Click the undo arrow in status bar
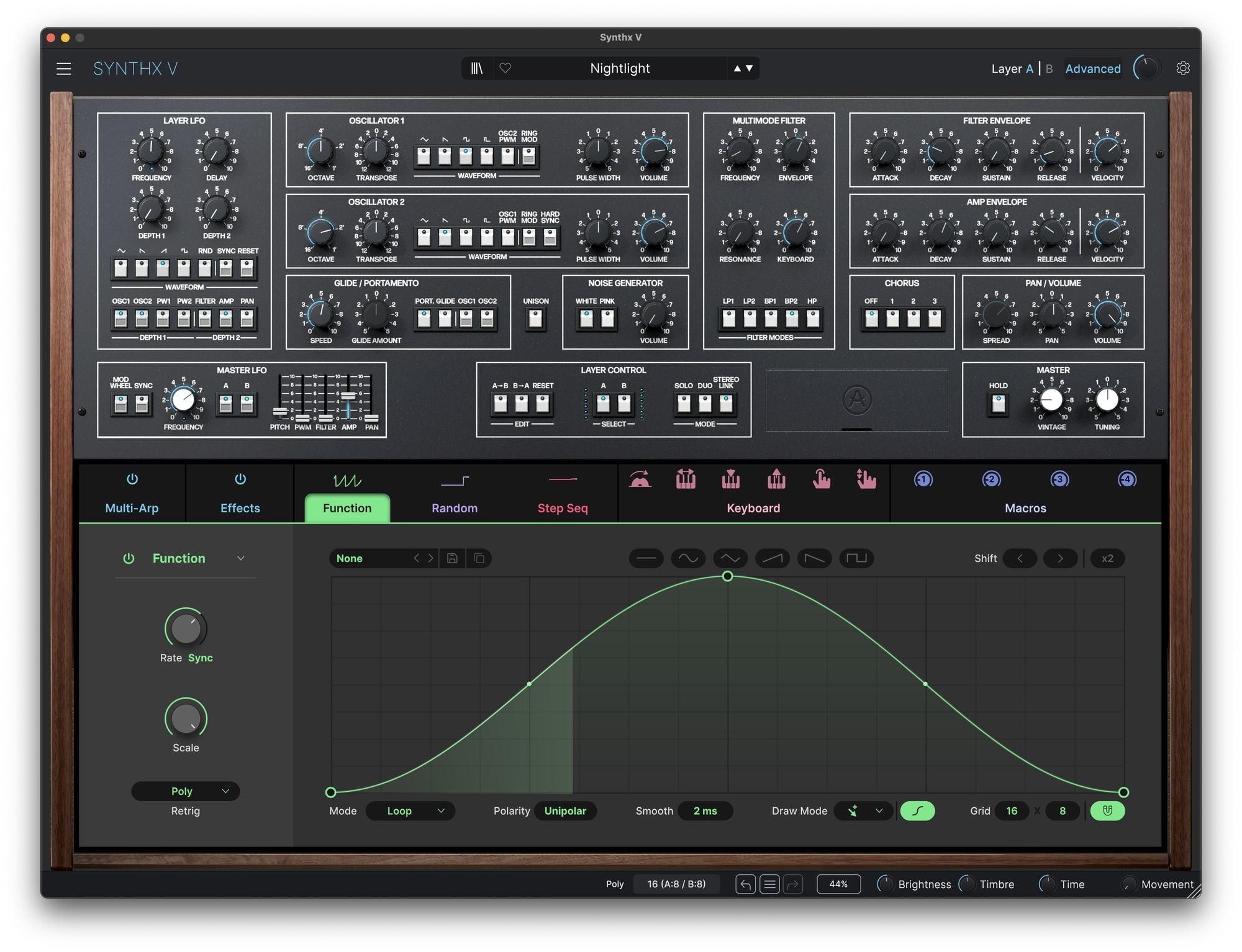Viewport: 1242px width, 952px height. click(746, 884)
